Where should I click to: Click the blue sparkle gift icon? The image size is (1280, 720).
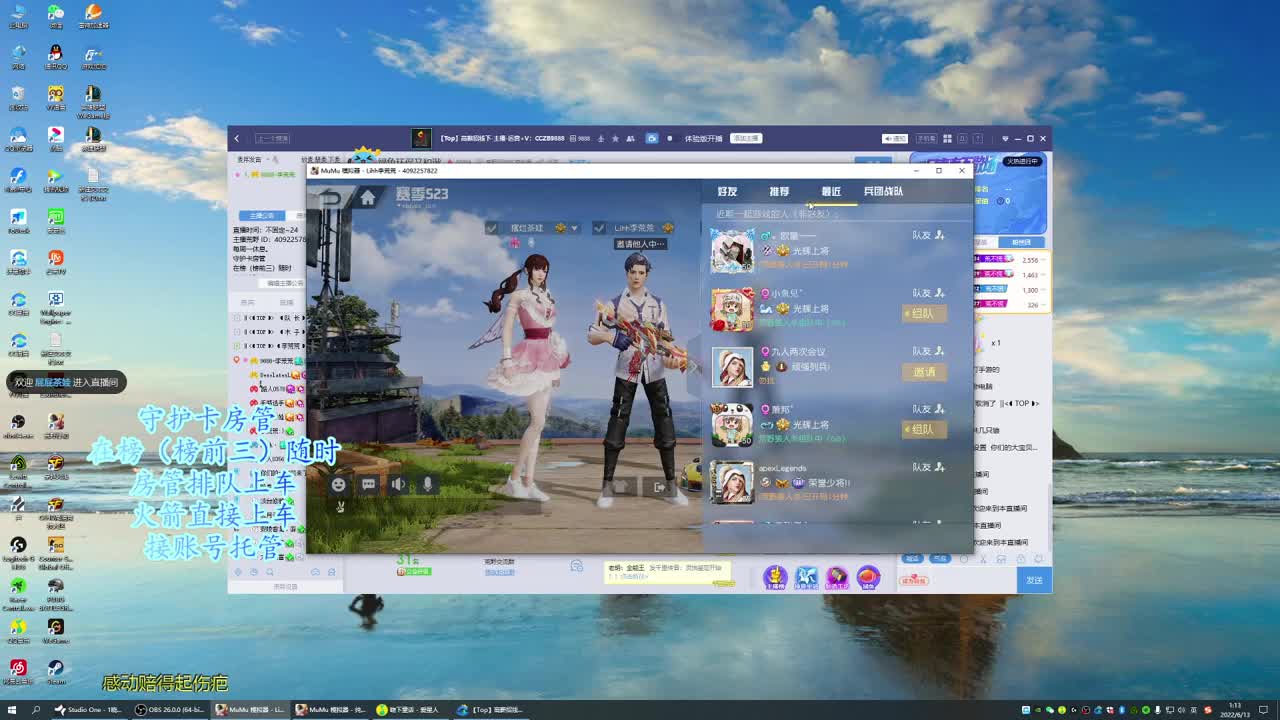click(806, 577)
